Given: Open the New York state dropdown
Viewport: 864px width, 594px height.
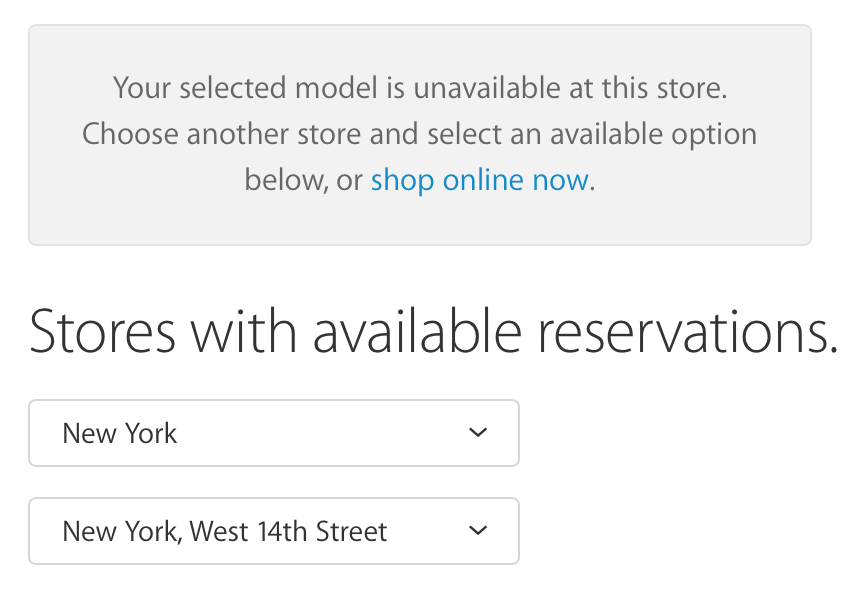Looking at the screenshot, I should (x=273, y=433).
